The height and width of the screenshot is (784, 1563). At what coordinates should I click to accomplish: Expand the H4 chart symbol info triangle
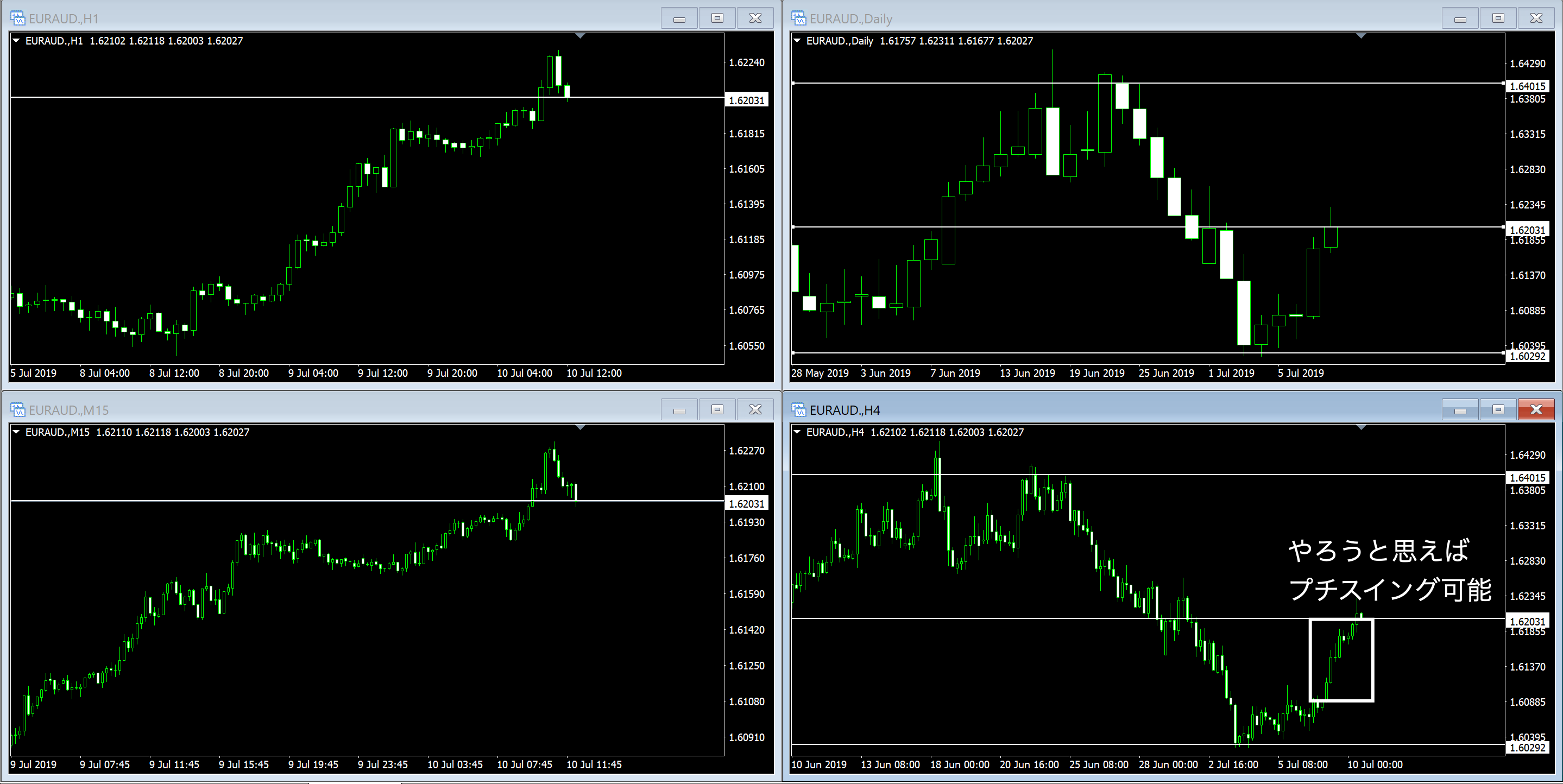(797, 432)
